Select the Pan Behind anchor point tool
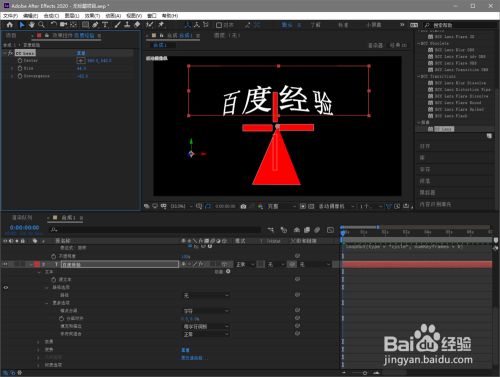 [x=74, y=25]
